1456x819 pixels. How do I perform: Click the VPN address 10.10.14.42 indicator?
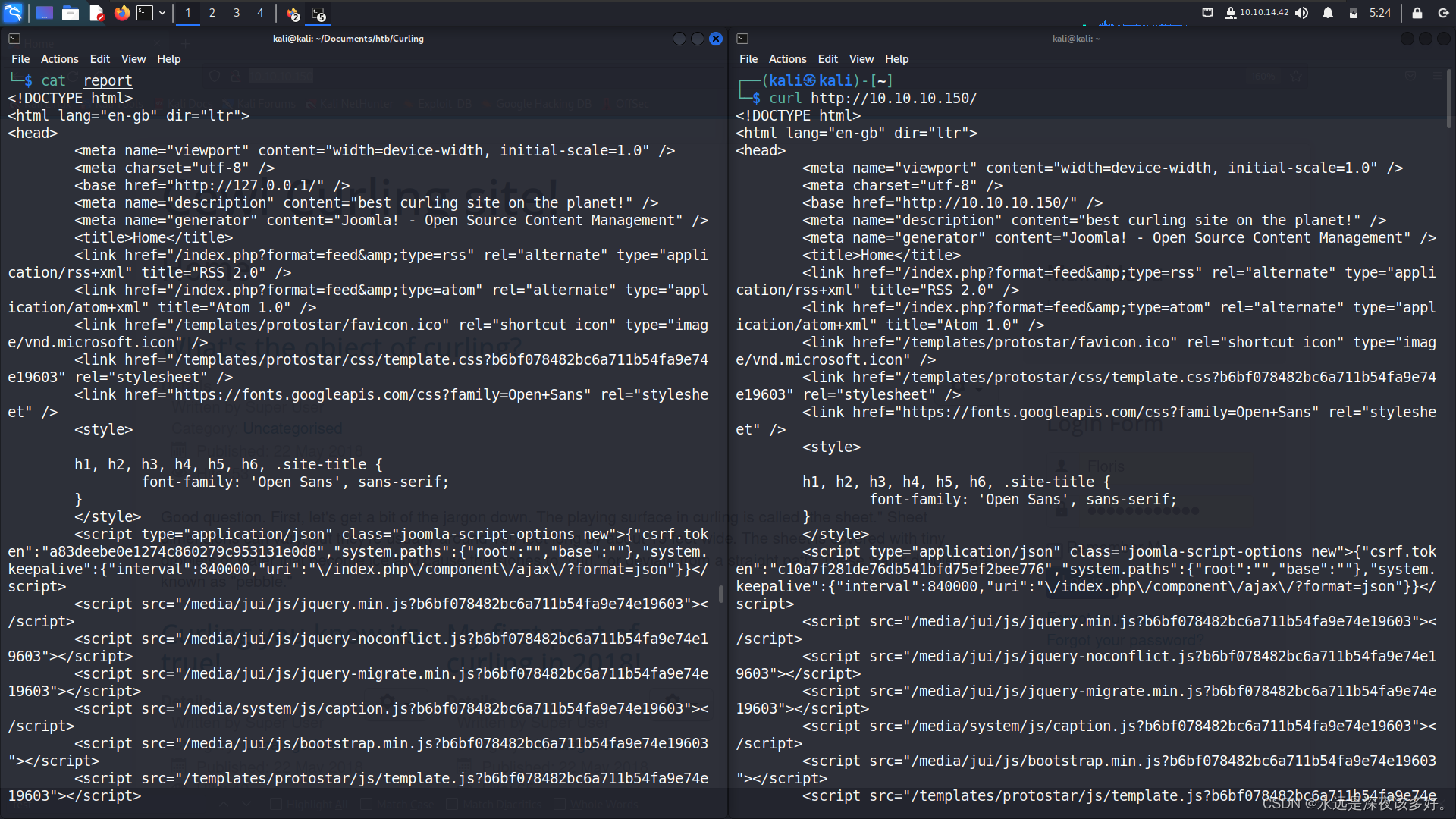click(x=1256, y=13)
